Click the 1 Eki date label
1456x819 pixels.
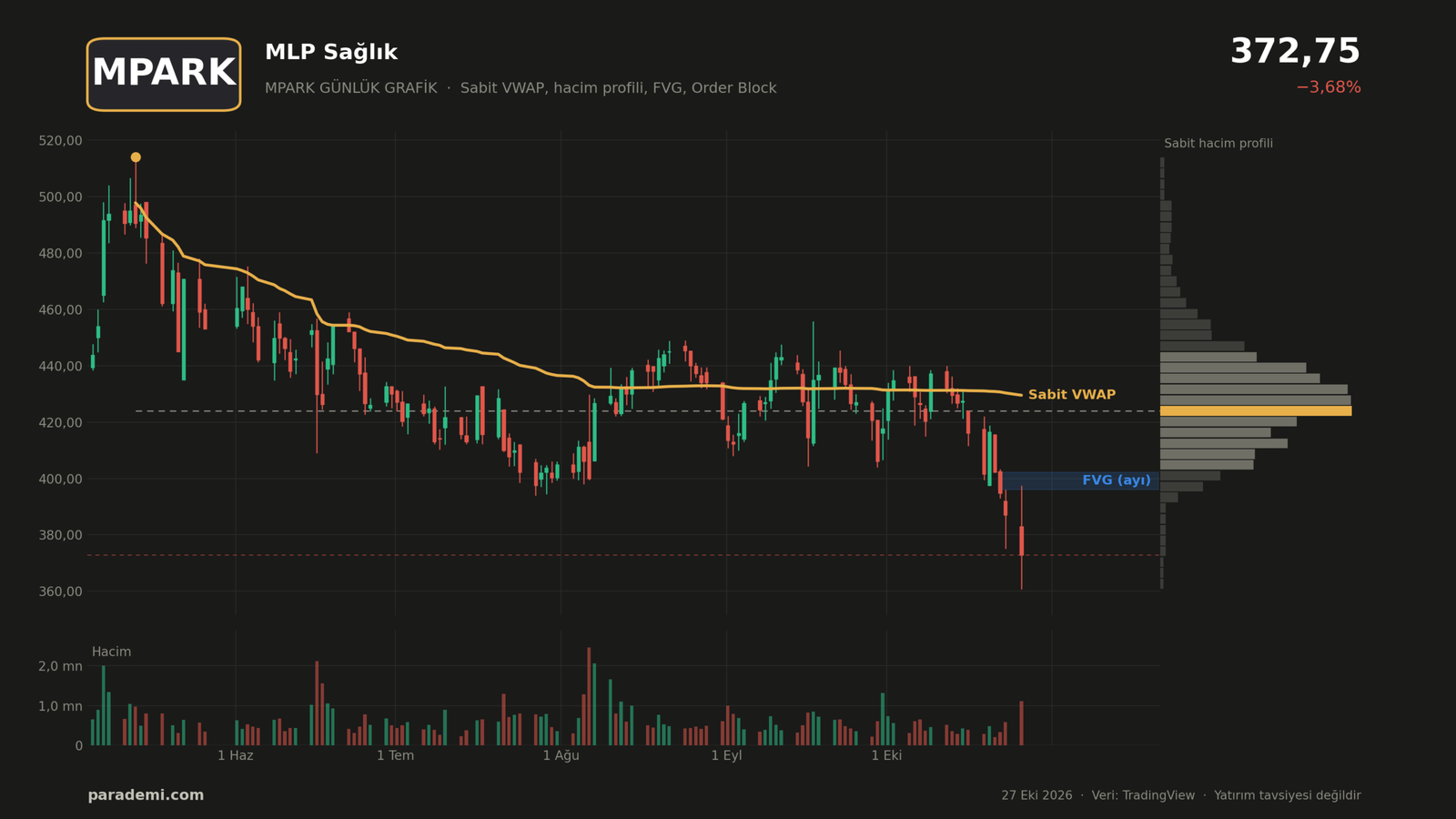click(886, 756)
